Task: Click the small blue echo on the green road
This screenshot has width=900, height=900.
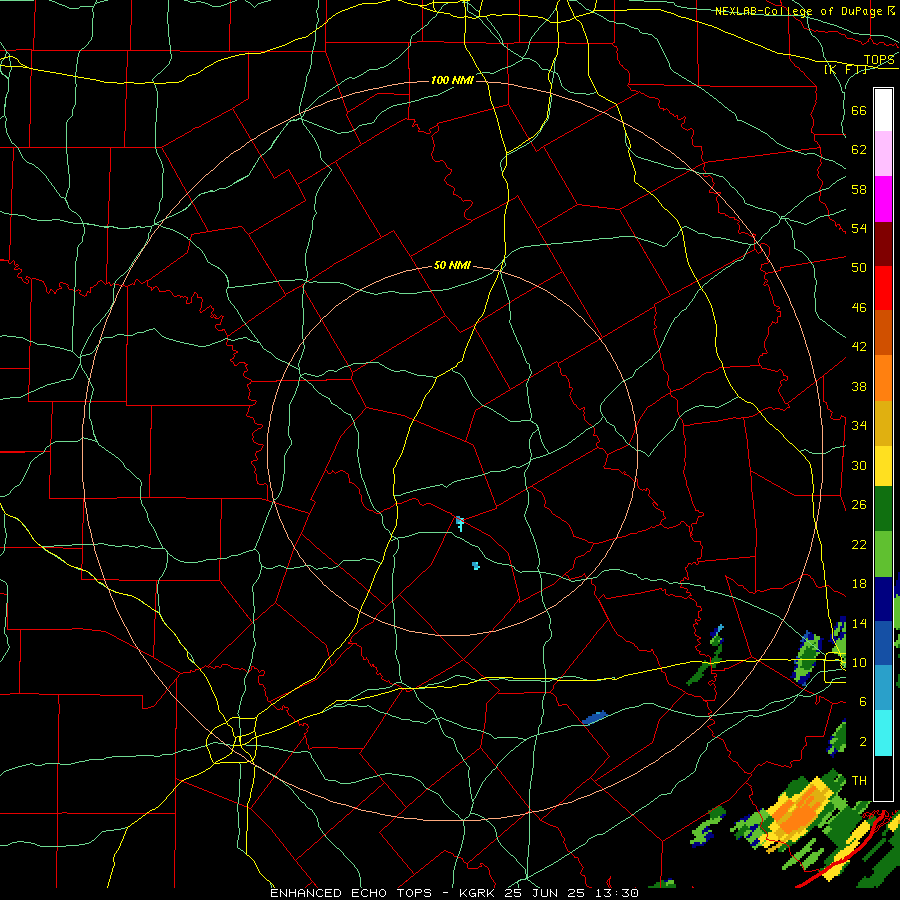Action: (595, 717)
